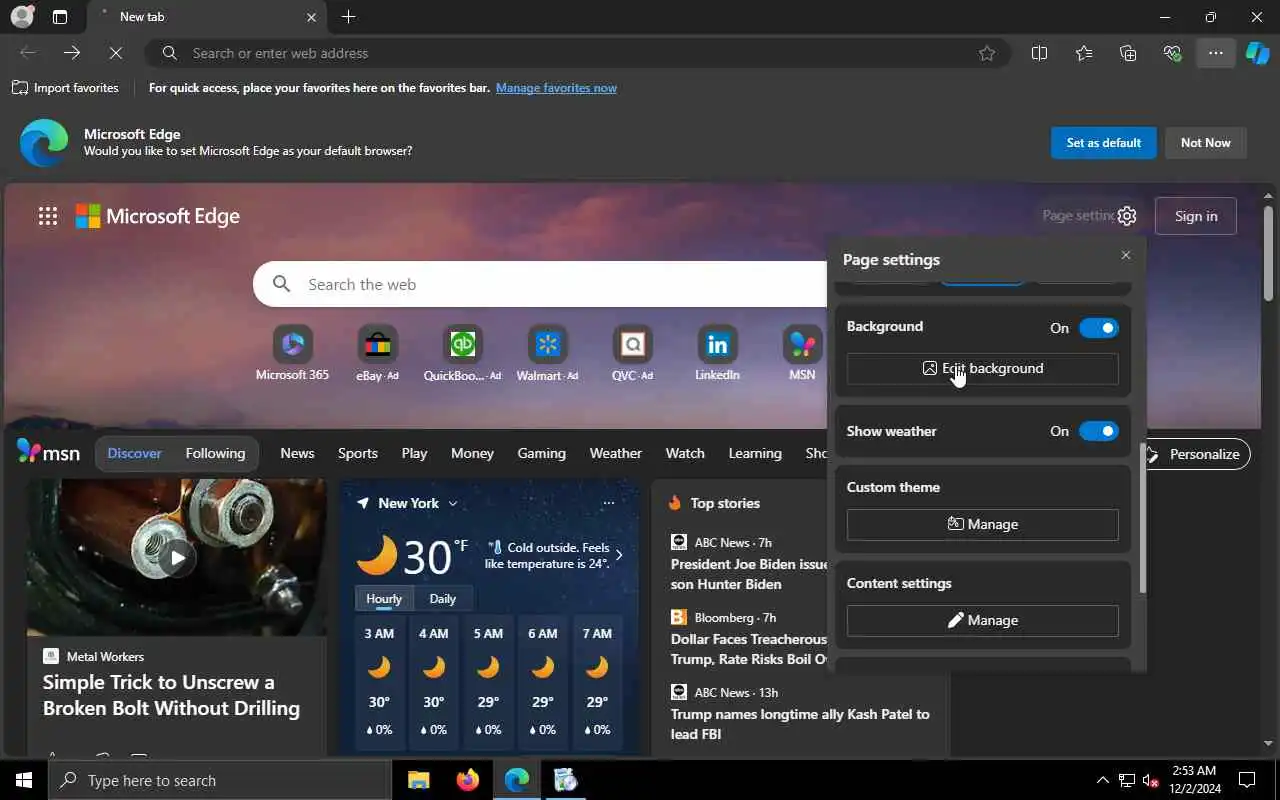This screenshot has height=800, width=1280.
Task: Launch Firefox from the taskbar
Action: coord(467,780)
